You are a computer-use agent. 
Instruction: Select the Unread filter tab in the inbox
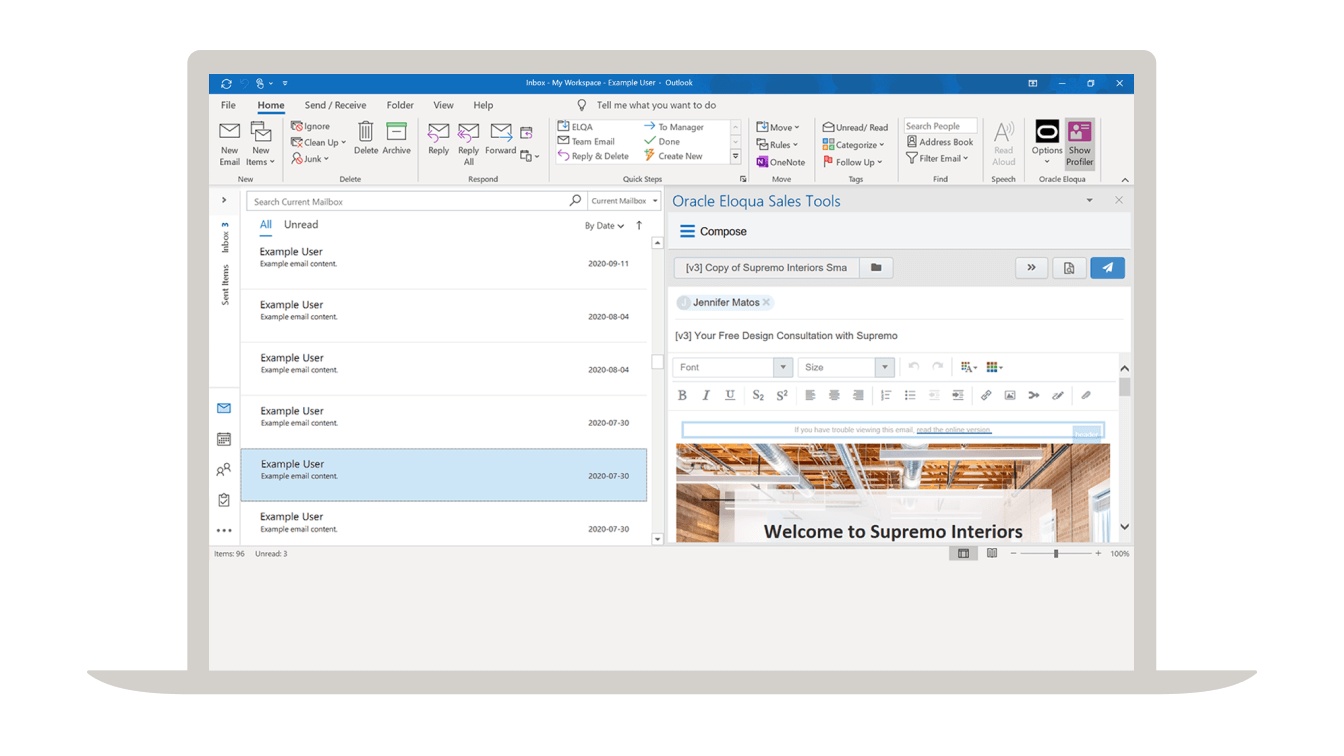click(300, 224)
